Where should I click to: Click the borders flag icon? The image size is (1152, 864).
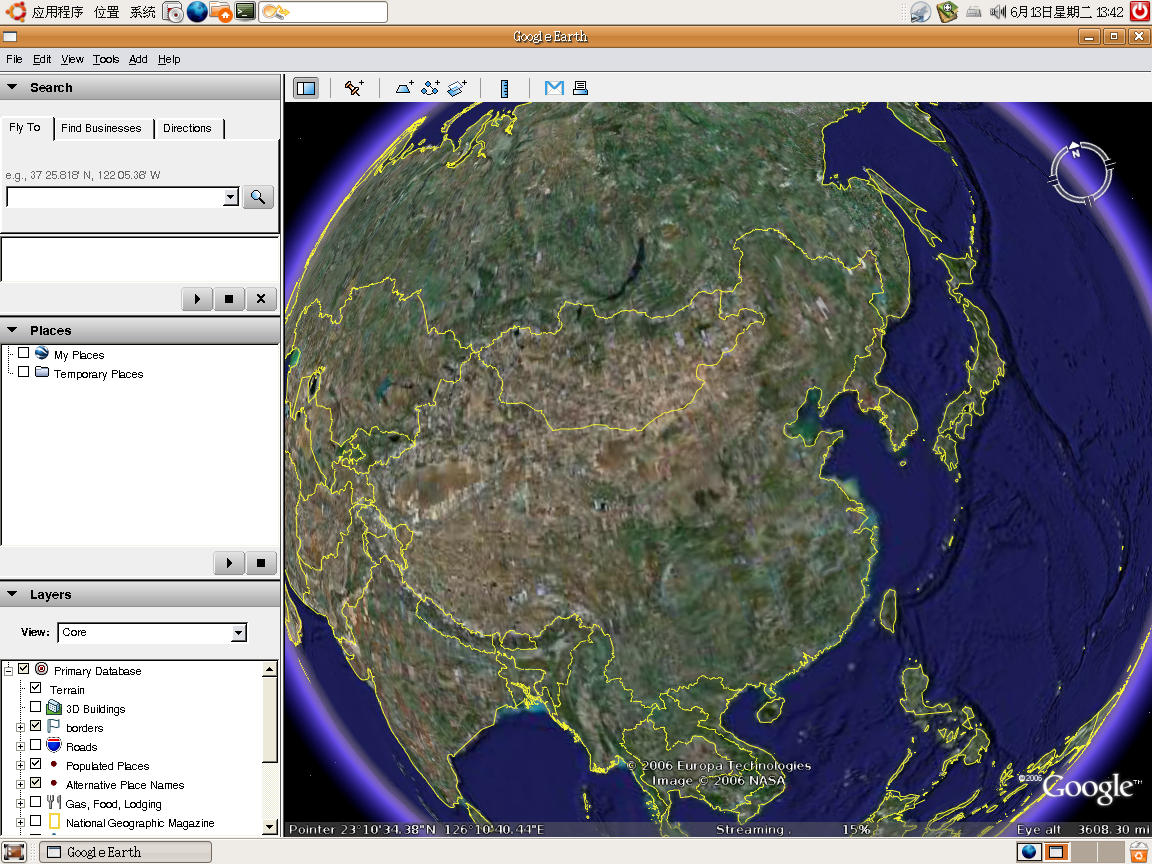54,727
